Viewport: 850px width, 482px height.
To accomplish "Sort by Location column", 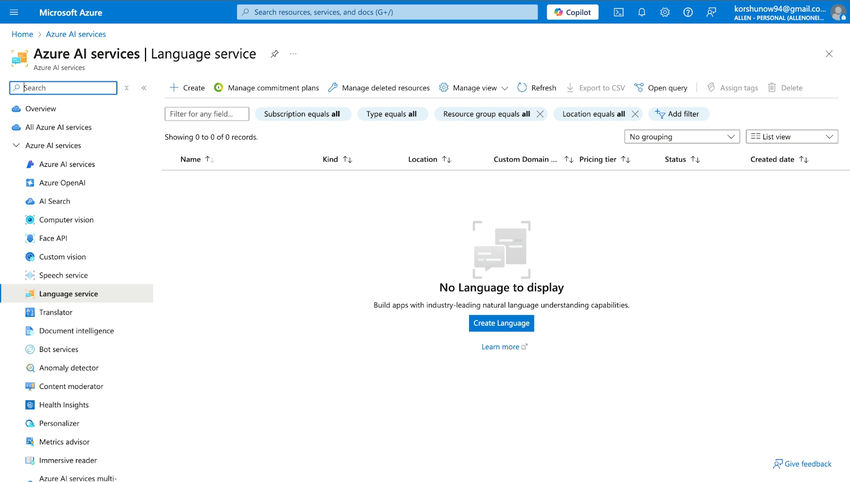I will (429, 159).
